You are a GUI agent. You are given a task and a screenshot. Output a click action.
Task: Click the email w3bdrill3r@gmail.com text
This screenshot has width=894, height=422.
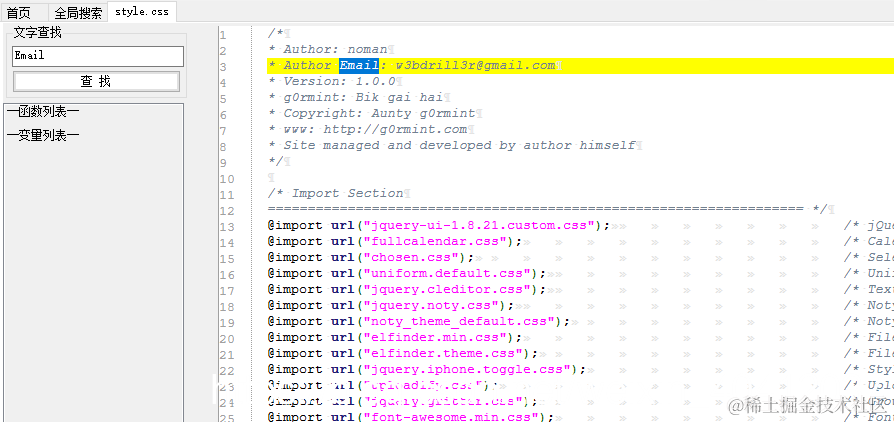tap(476, 66)
